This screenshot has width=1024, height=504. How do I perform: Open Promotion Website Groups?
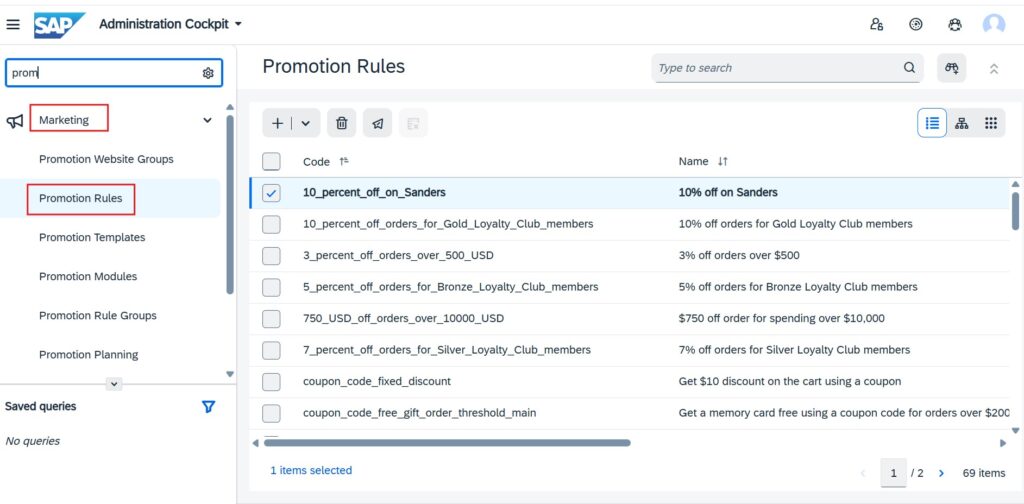click(106, 159)
